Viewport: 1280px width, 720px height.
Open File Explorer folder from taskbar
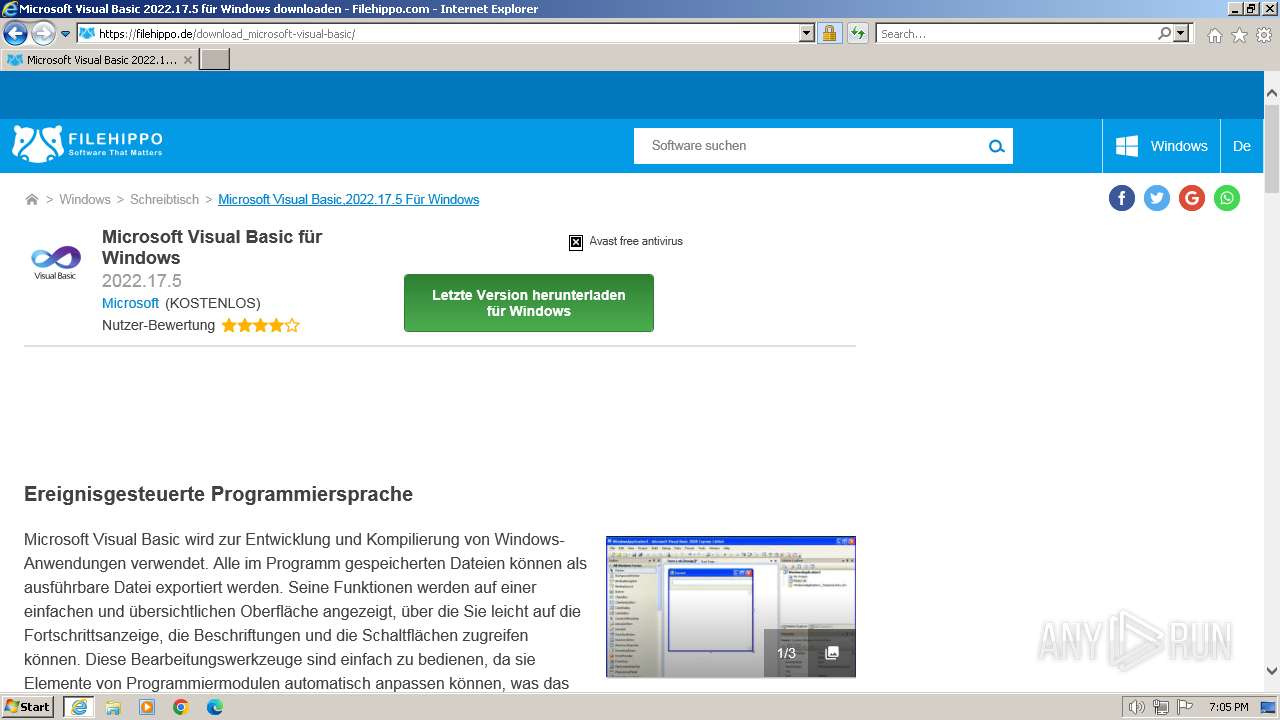pos(113,707)
